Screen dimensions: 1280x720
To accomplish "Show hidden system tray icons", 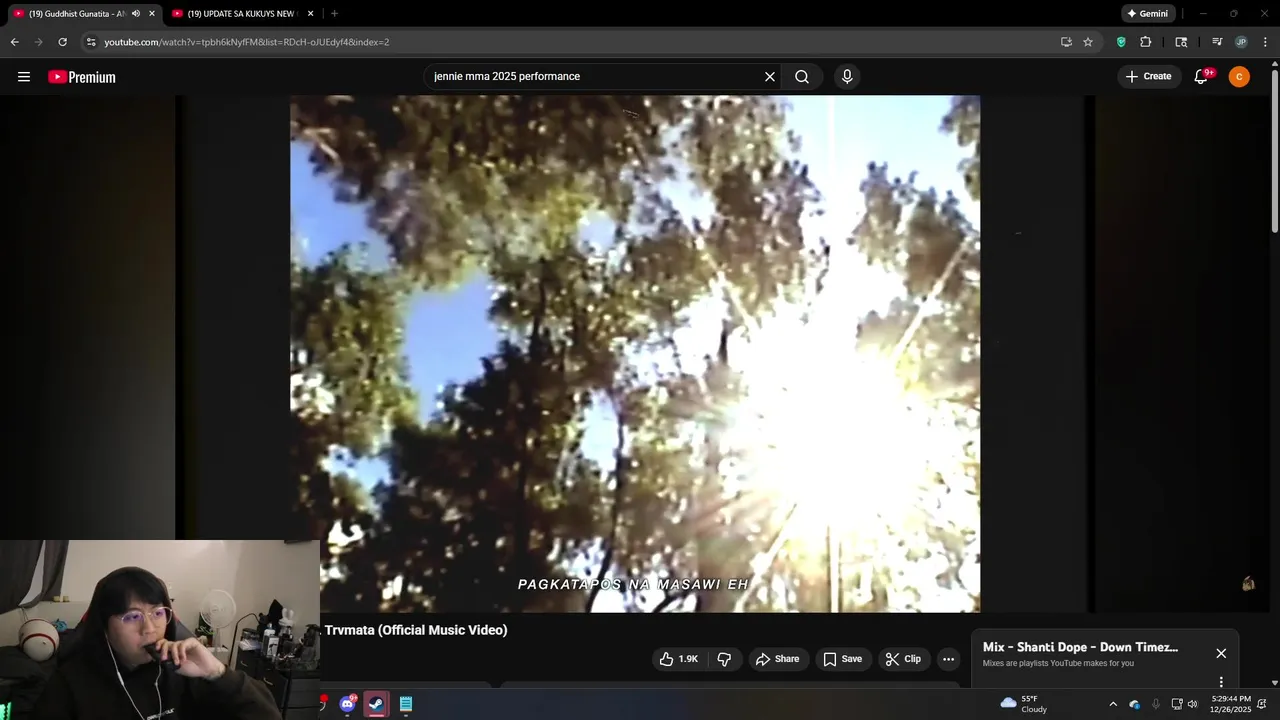I will pos(1113,704).
